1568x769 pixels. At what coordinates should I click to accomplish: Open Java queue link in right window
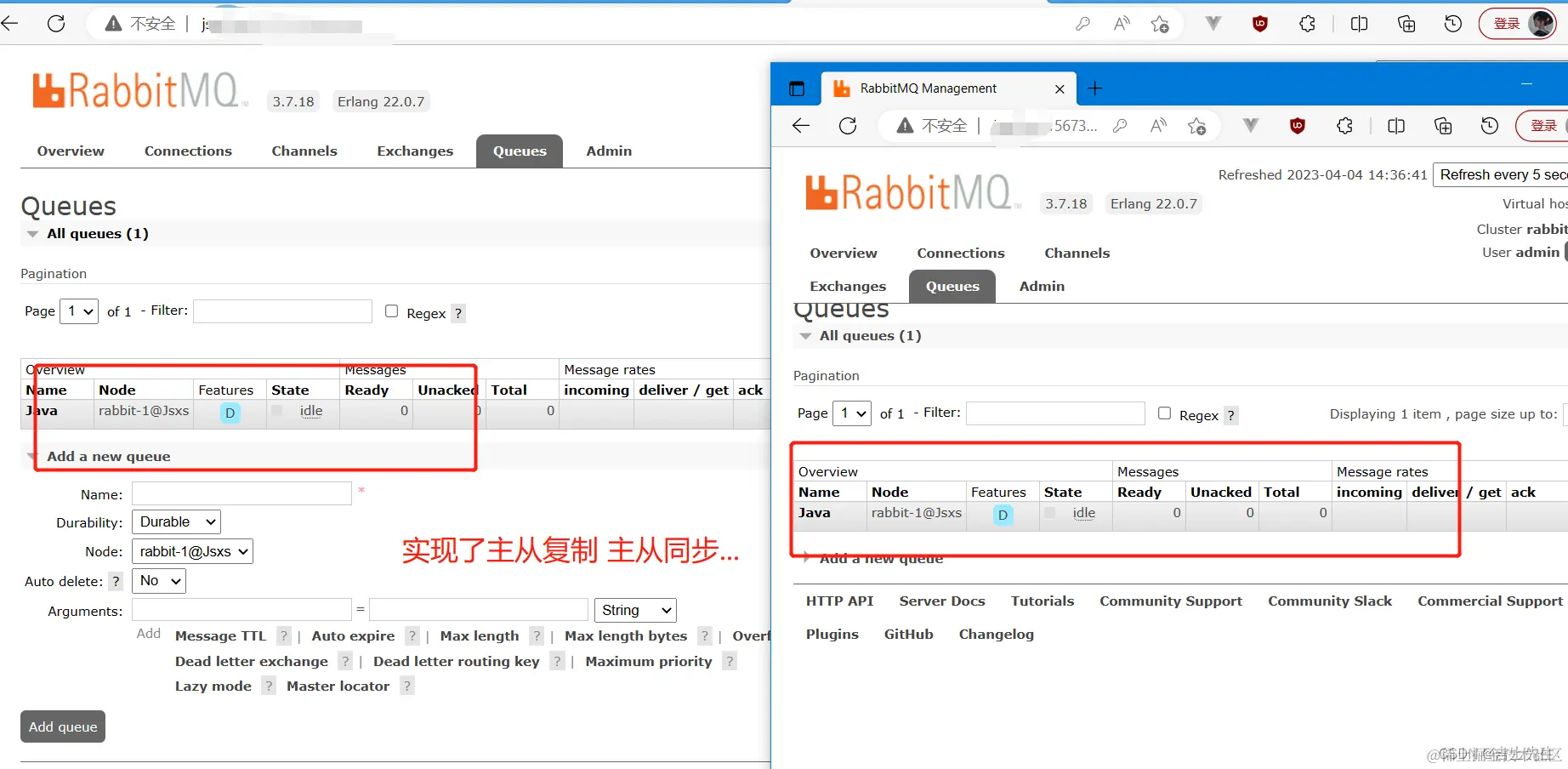click(x=814, y=512)
